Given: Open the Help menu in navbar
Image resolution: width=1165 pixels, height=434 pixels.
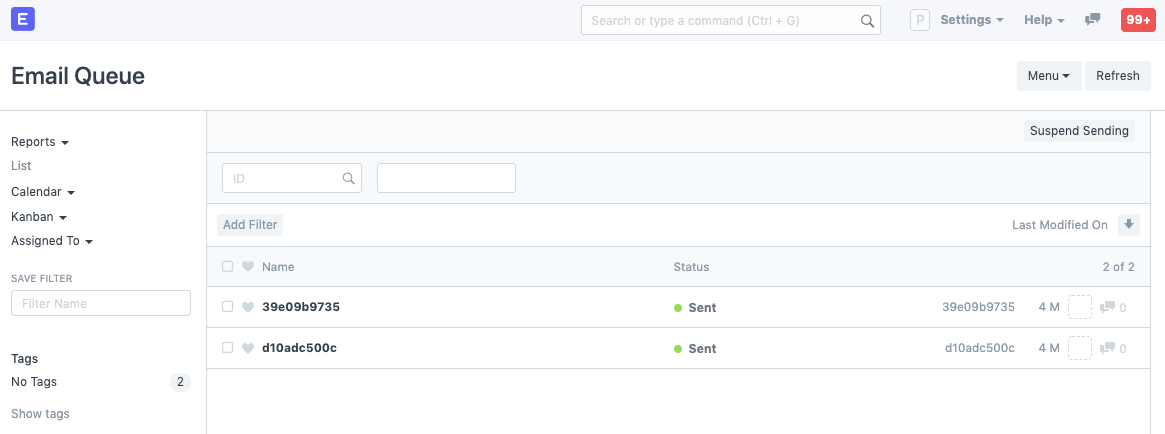Looking at the screenshot, I should [x=1044, y=20].
